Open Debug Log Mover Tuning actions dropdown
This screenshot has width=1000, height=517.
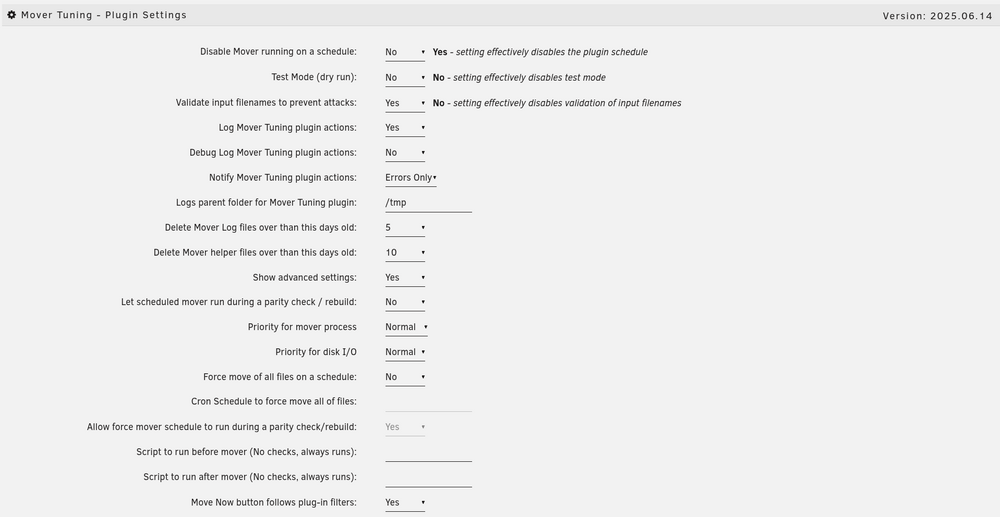405,153
